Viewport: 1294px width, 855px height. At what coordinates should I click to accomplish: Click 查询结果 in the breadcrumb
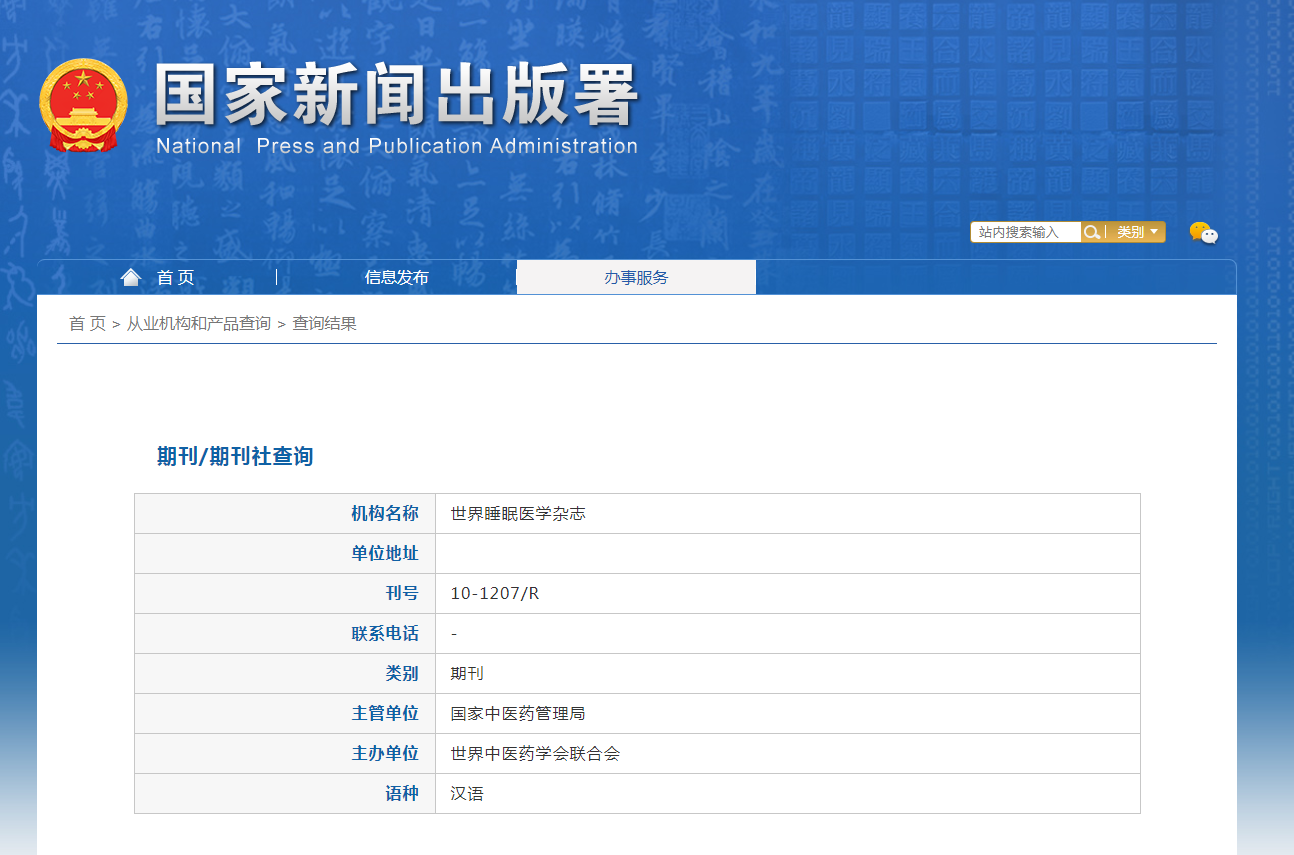[x=324, y=324]
